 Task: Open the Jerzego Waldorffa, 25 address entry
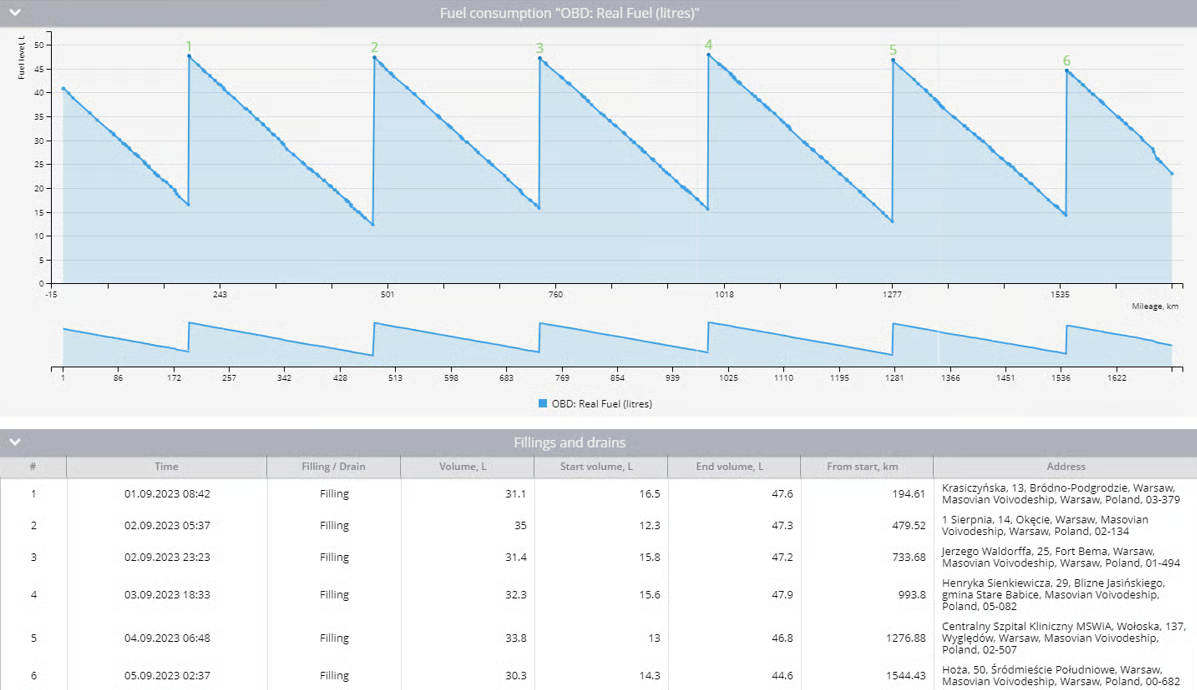coord(1060,557)
